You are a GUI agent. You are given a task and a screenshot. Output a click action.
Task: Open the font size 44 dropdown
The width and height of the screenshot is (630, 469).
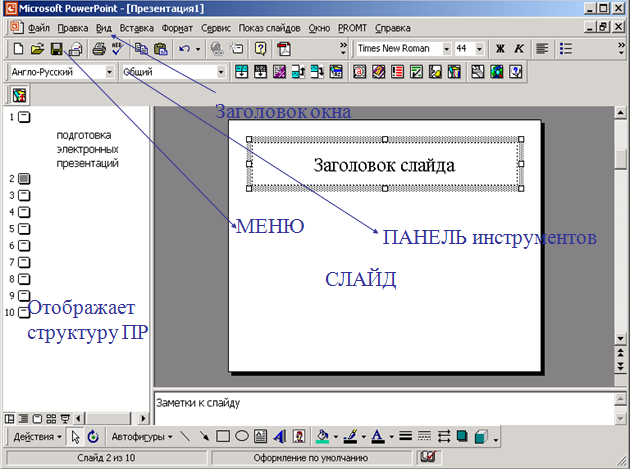click(480, 48)
